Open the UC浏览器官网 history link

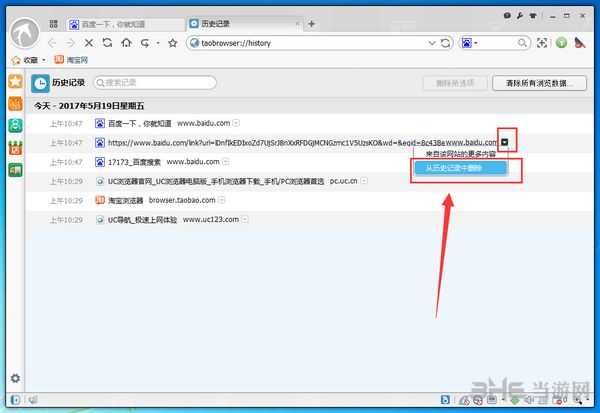[216, 181]
